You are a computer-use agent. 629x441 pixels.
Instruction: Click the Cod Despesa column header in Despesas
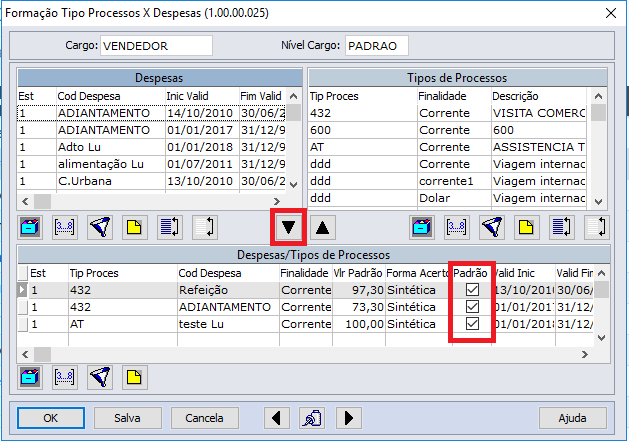click(111, 96)
